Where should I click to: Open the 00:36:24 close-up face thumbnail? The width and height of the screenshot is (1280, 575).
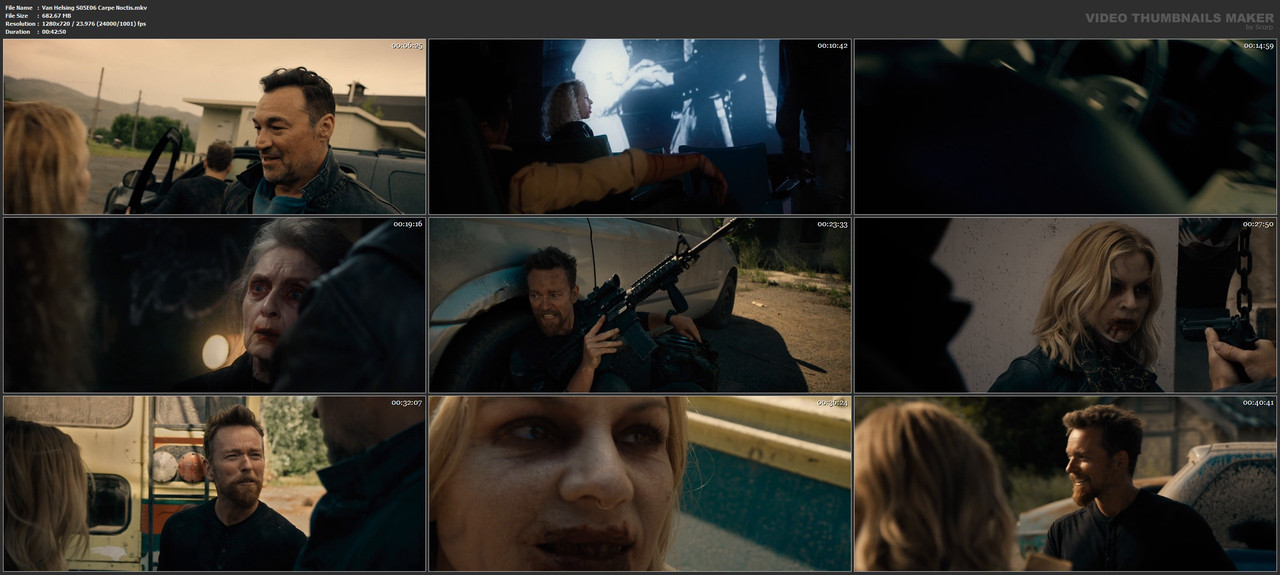(640, 483)
